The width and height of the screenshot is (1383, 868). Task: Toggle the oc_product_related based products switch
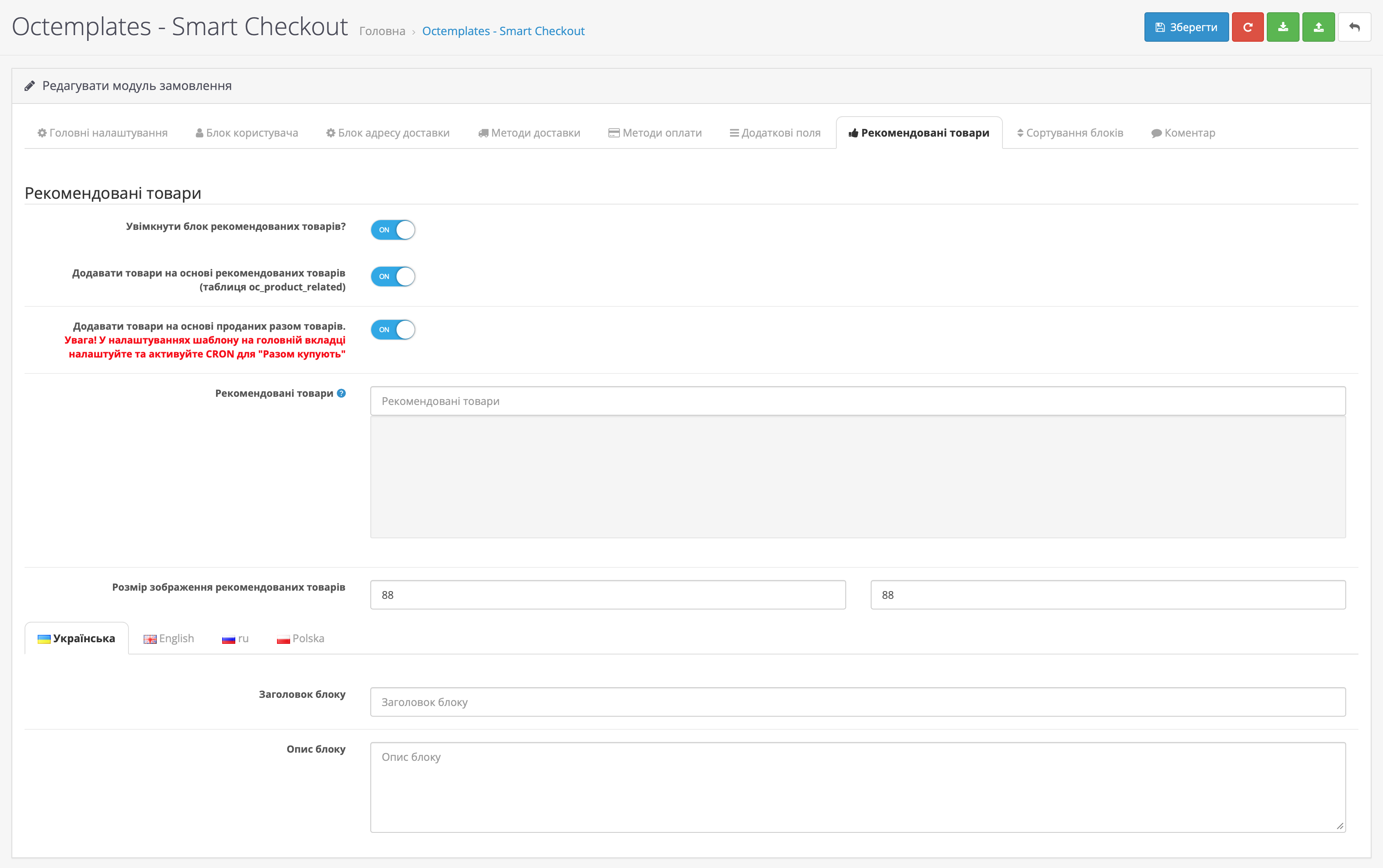coord(393,277)
